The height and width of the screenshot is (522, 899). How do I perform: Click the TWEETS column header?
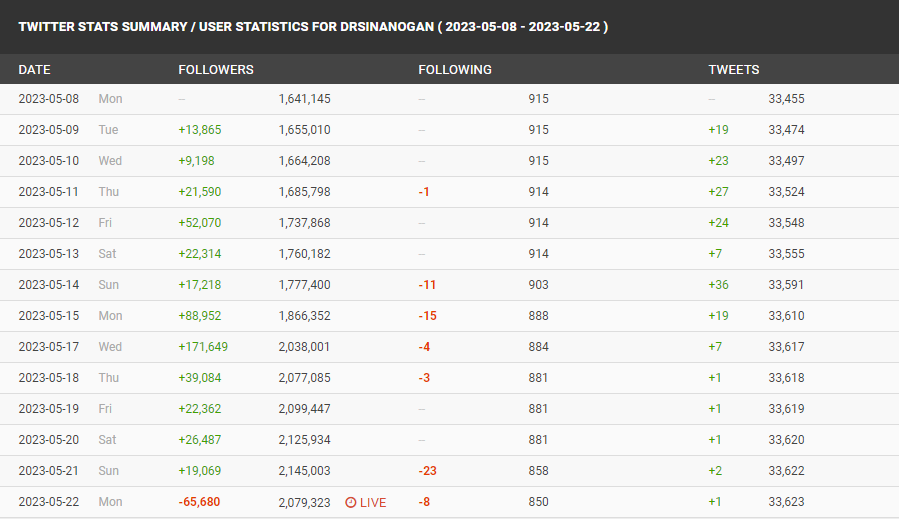click(x=733, y=70)
